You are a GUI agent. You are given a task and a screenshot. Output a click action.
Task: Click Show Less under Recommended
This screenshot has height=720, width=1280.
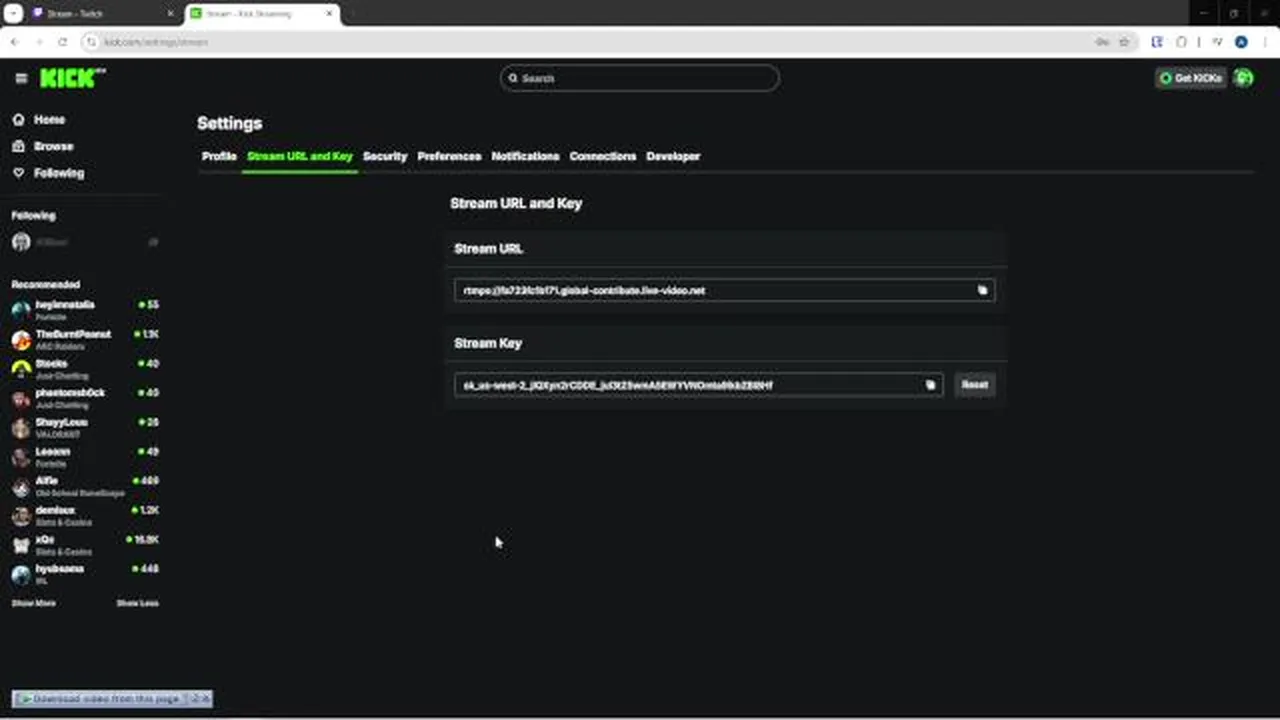point(137,603)
